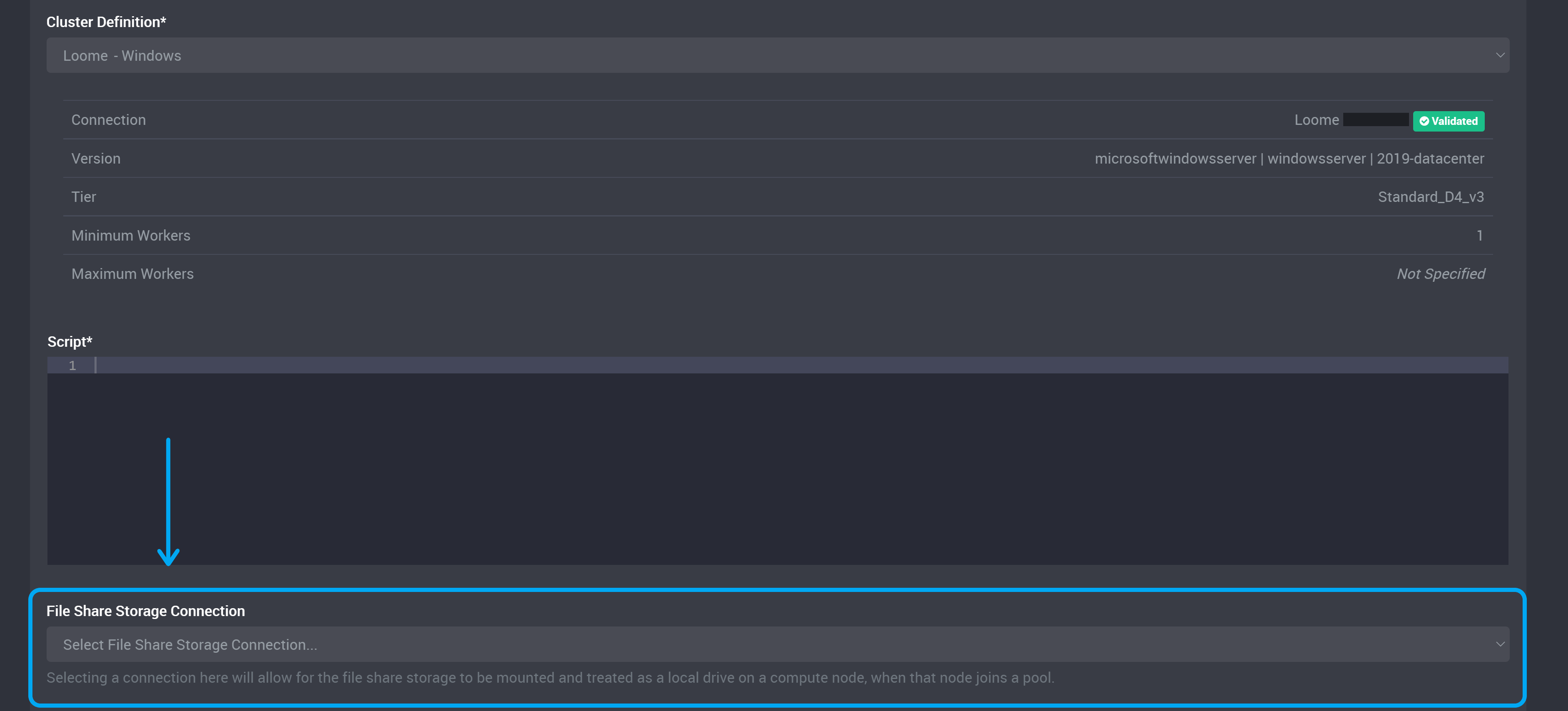The image size is (1568, 711).
Task: Click the 'Version' row label
Action: [x=96, y=158]
